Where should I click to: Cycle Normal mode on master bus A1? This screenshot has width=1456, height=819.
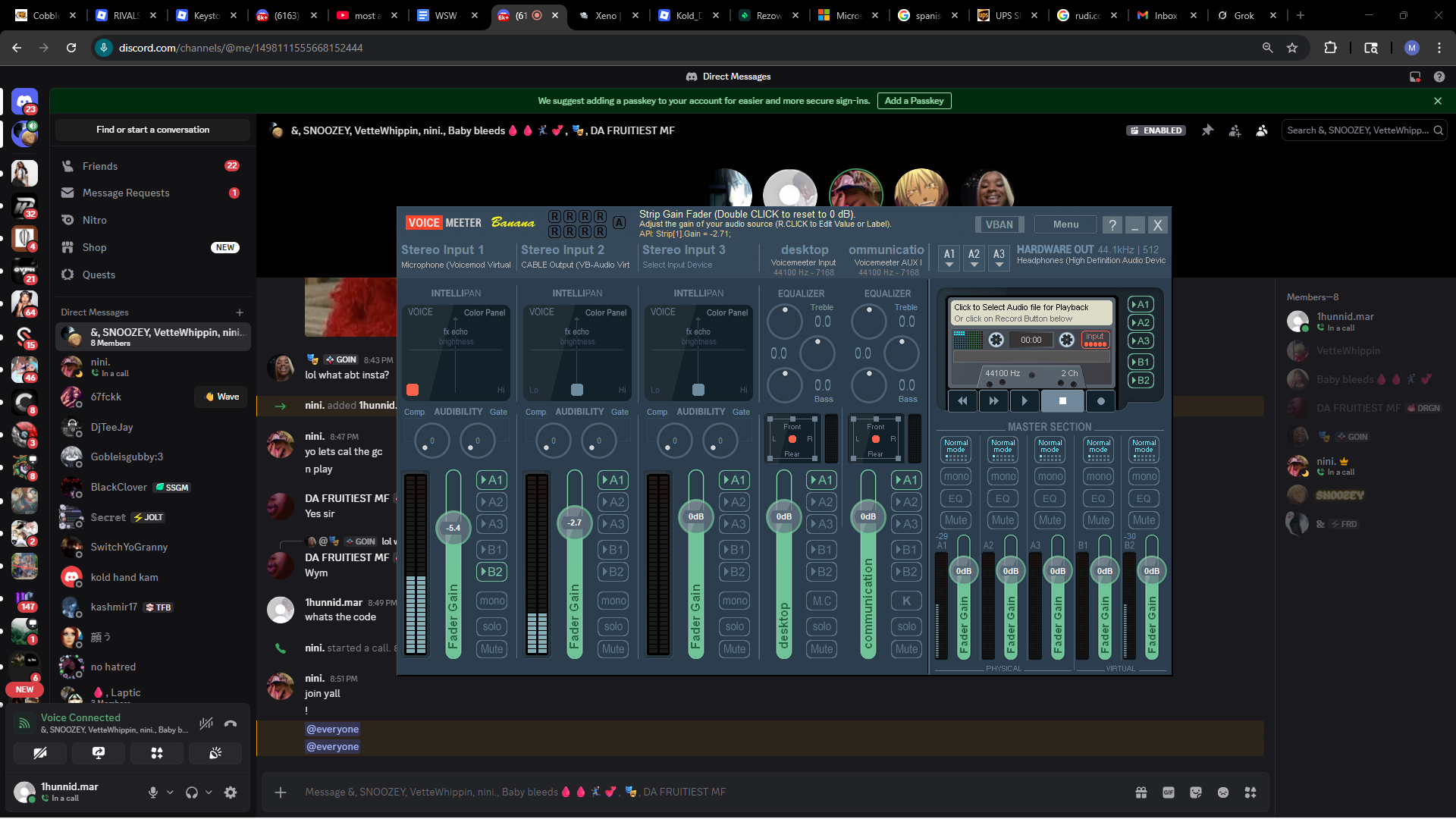click(x=955, y=449)
